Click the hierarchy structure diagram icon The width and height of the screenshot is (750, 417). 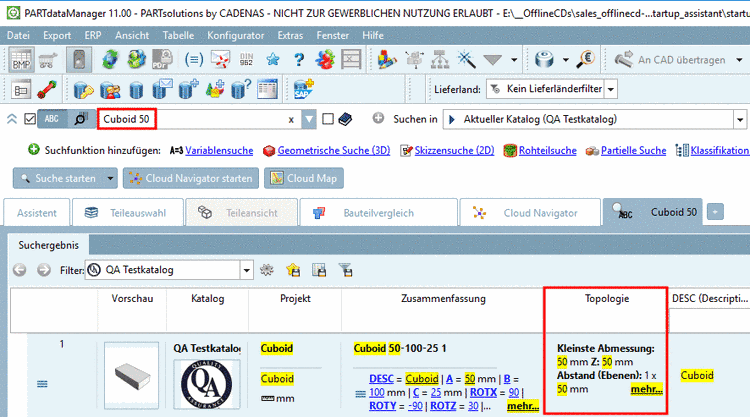click(440, 60)
